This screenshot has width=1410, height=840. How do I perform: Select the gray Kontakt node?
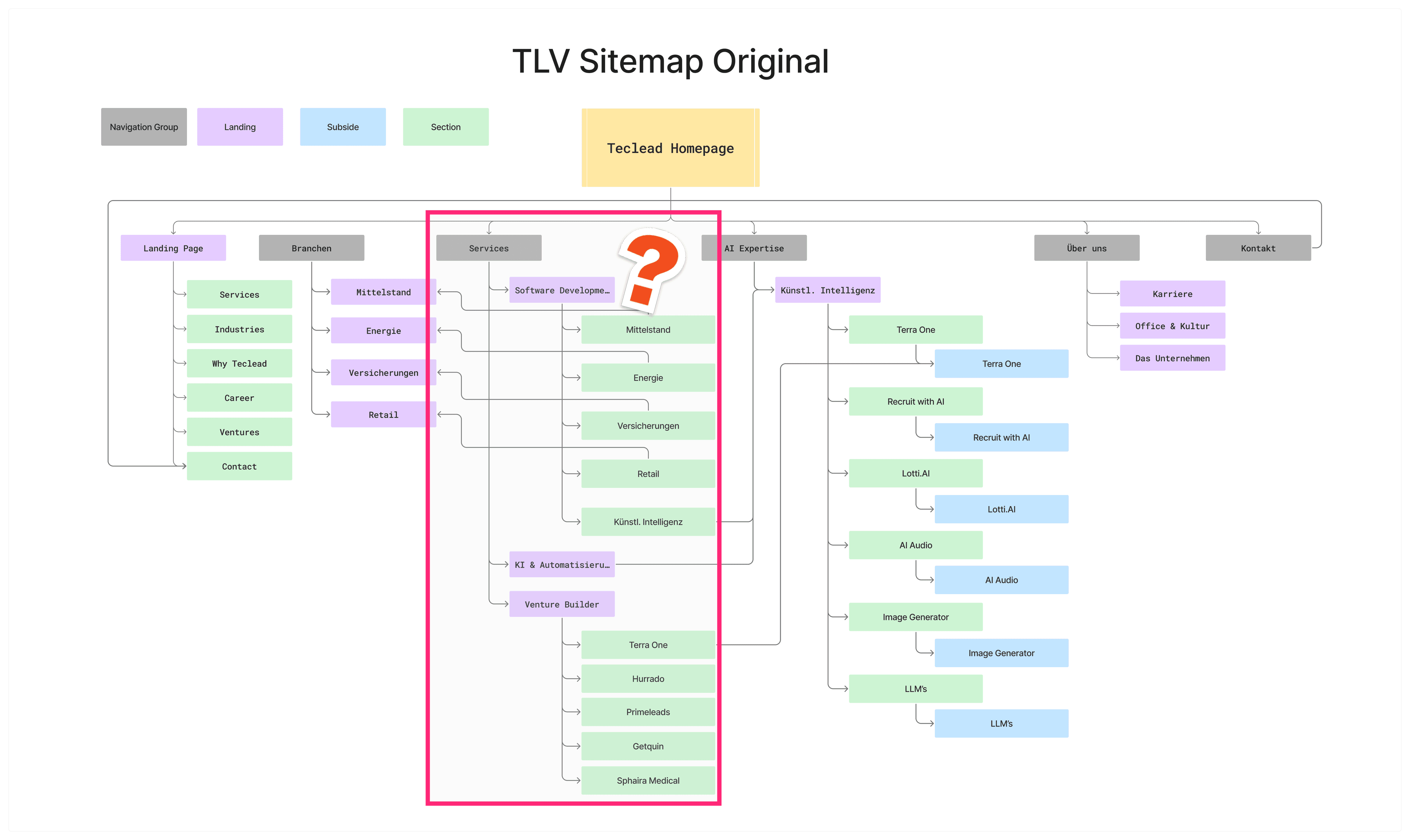[x=1258, y=248]
